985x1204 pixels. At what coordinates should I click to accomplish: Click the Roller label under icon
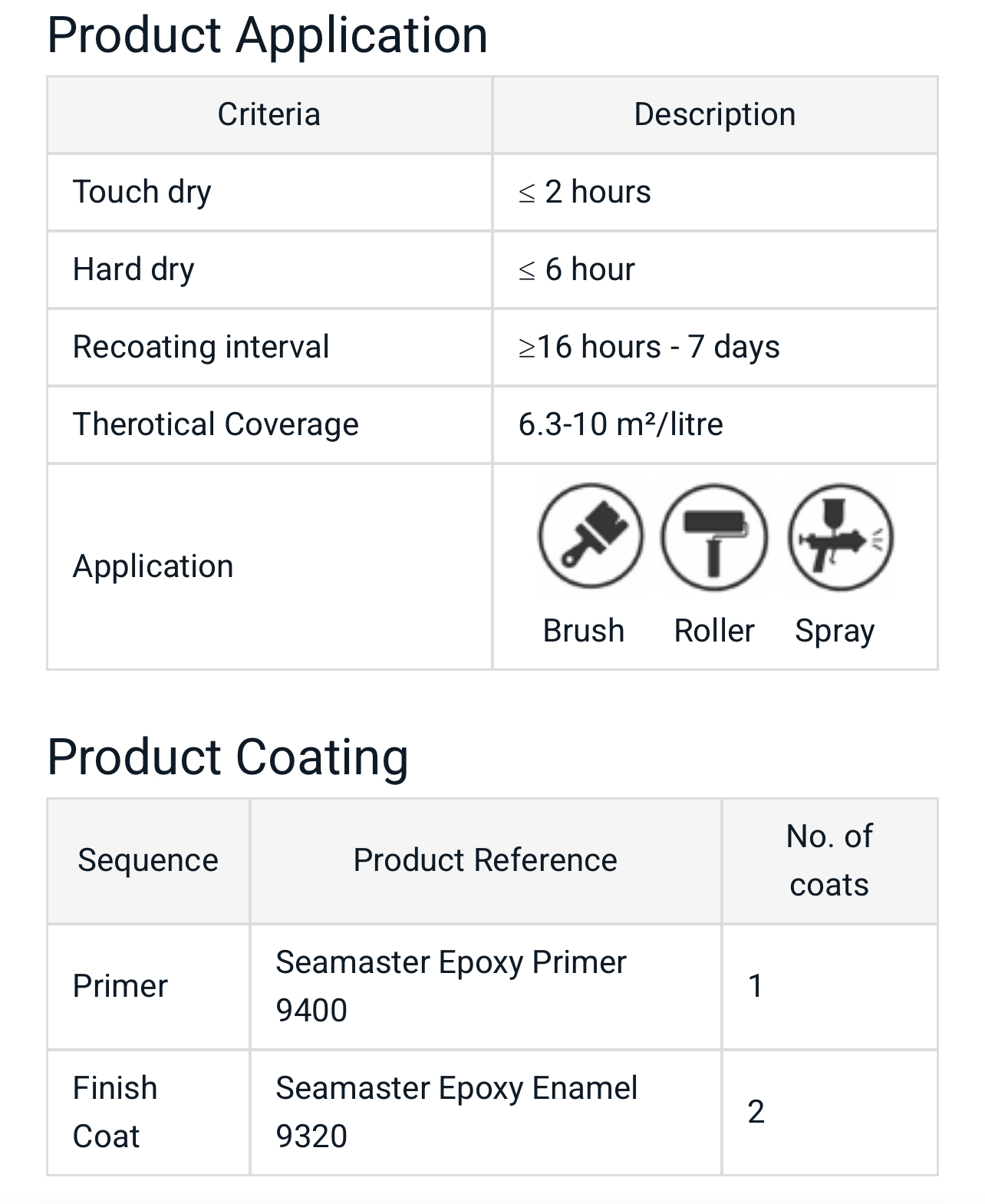tap(714, 631)
